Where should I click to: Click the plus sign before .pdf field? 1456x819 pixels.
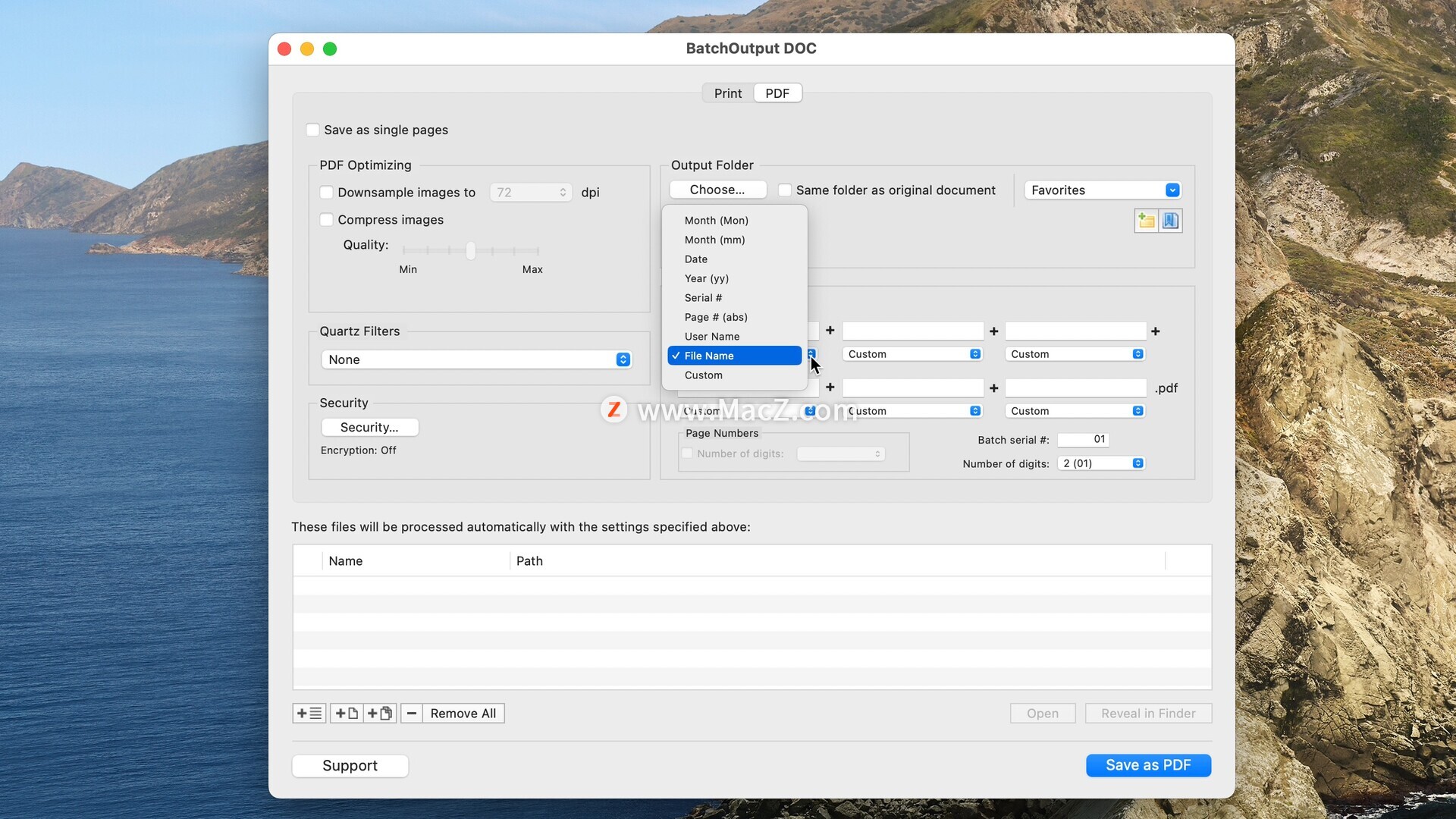(x=993, y=388)
